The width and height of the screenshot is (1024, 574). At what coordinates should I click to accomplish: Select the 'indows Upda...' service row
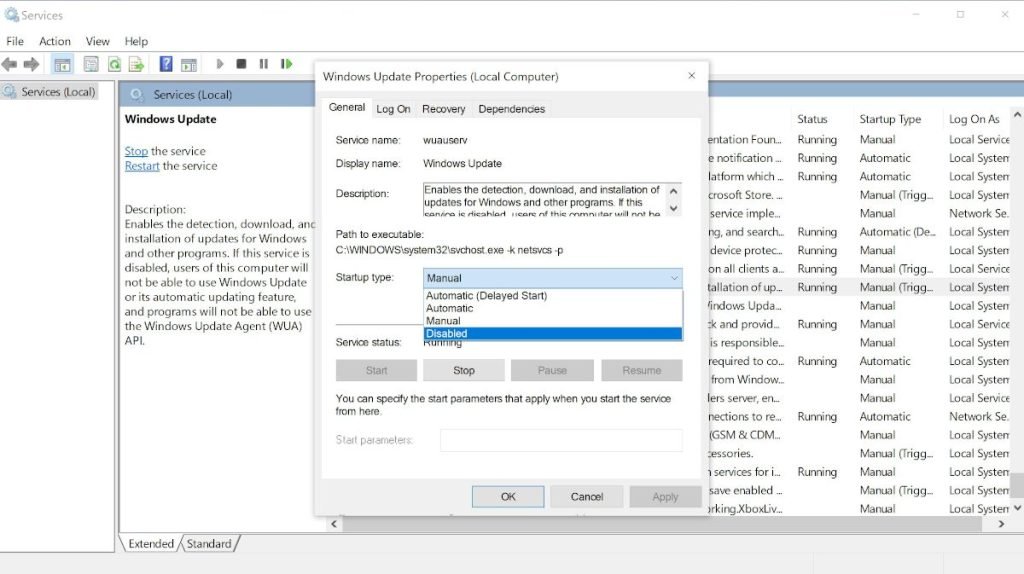tap(859, 306)
